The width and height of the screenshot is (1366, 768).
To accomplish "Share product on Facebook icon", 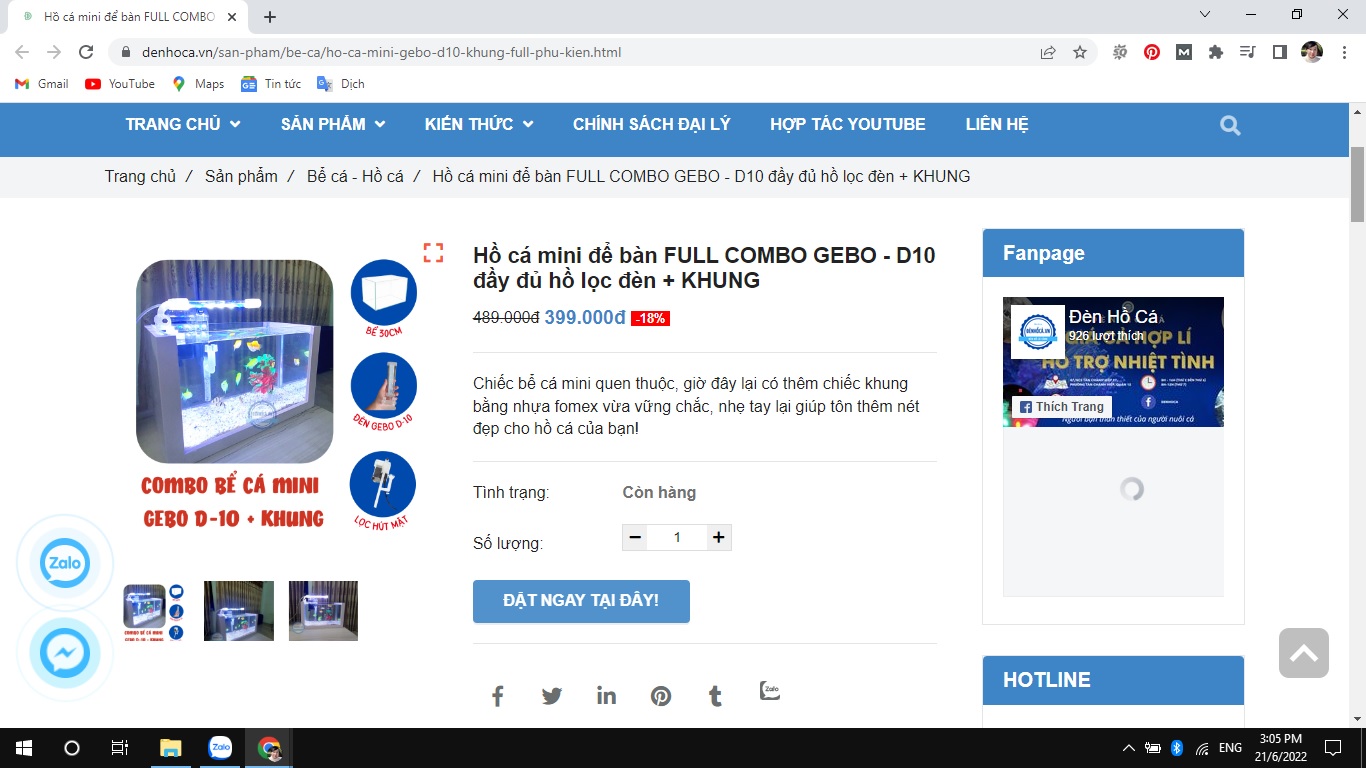I will (x=497, y=696).
